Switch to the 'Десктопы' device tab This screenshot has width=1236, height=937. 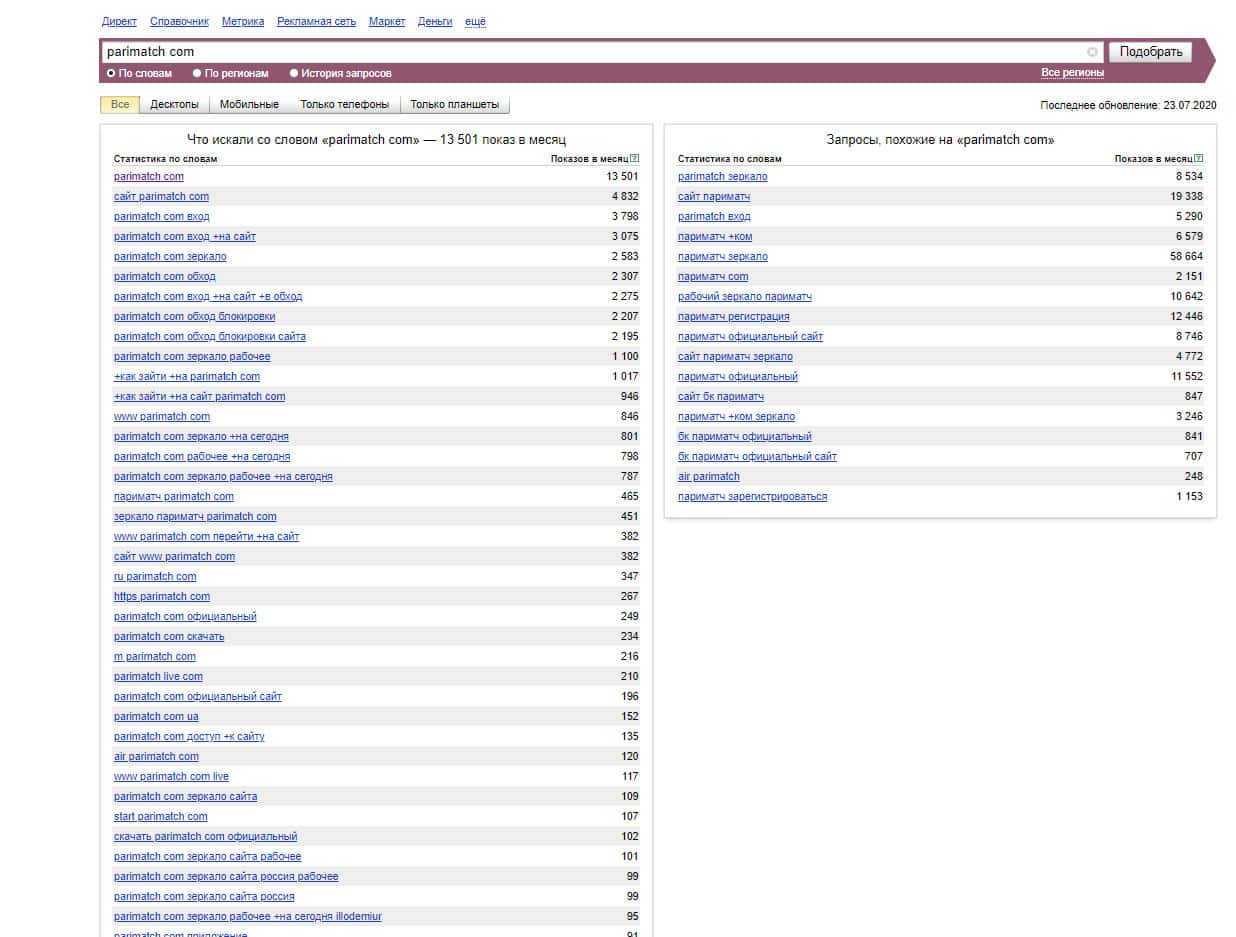pyautogui.click(x=174, y=105)
